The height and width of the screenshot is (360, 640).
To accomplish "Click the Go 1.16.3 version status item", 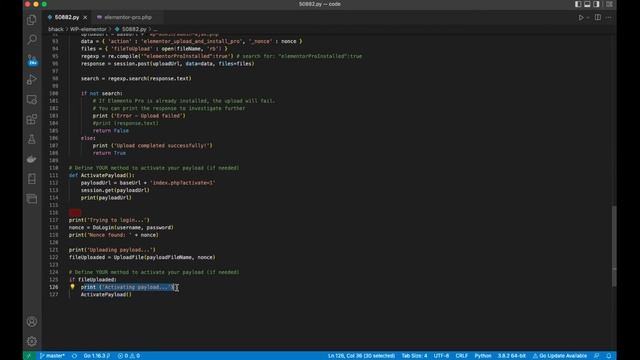I will [x=97, y=356].
